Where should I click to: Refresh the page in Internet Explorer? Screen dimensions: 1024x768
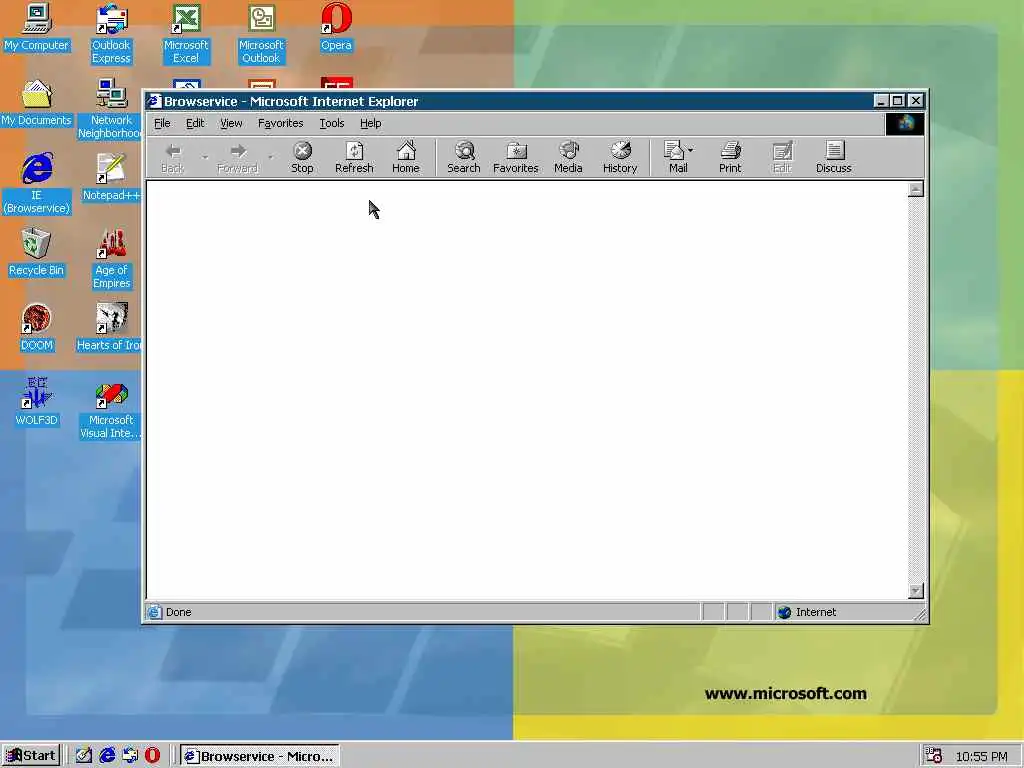354,157
